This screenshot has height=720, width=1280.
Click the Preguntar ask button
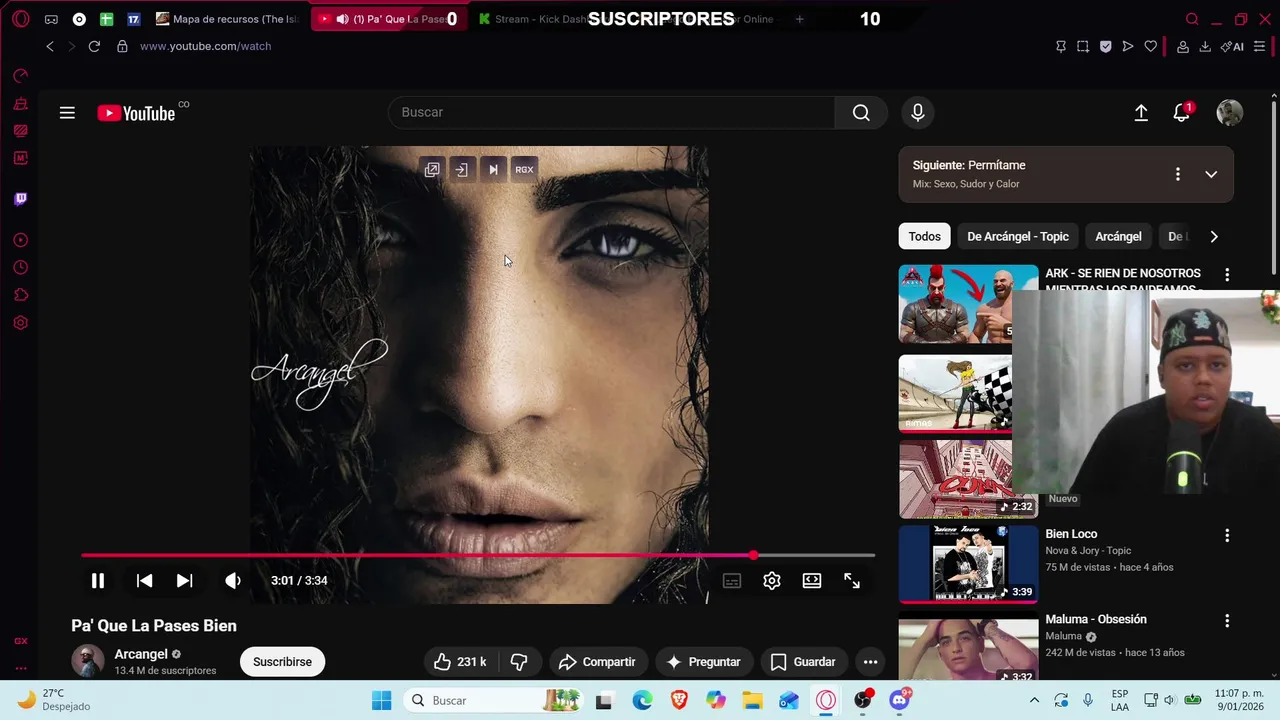[703, 662]
